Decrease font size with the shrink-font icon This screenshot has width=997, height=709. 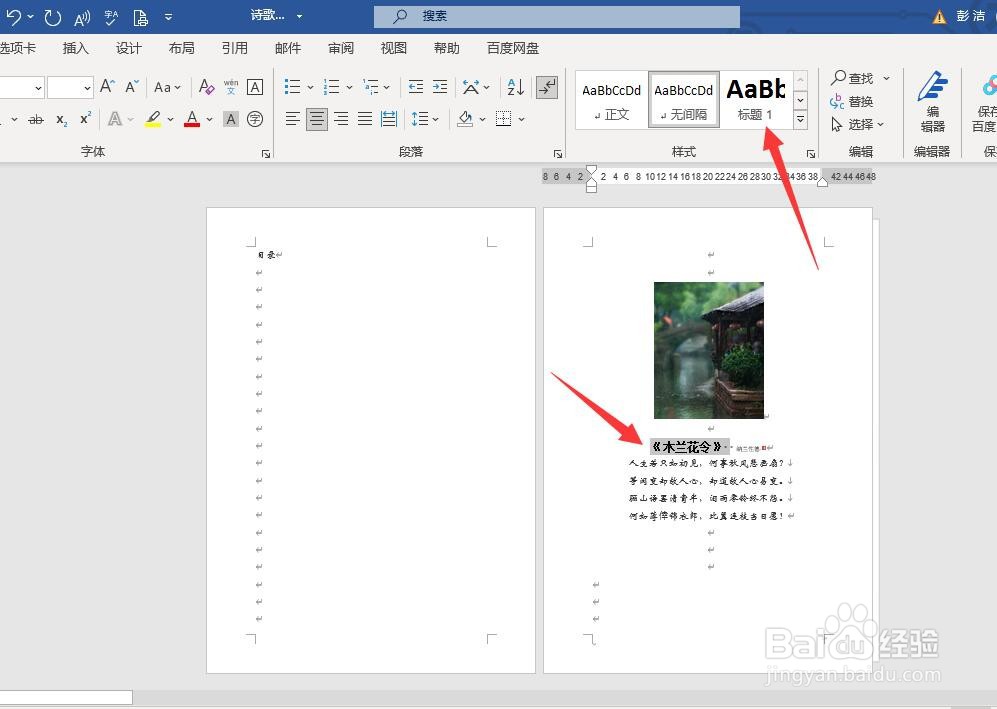132,86
